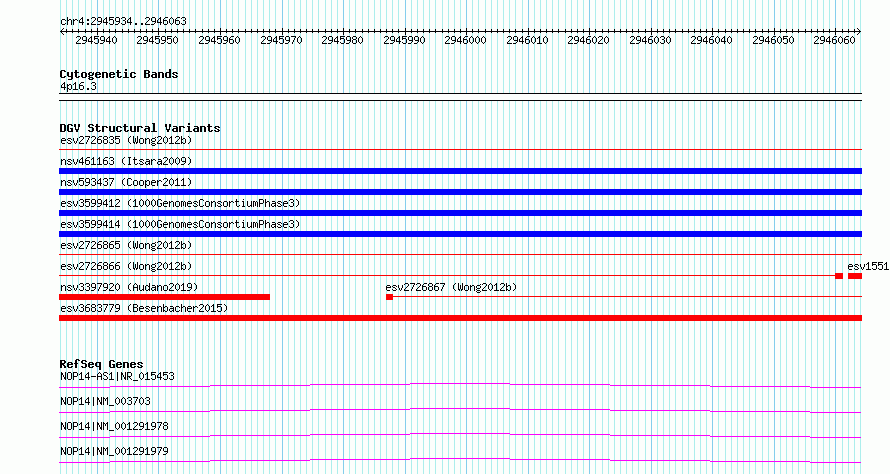Viewport: 890px width, 474px height.
Task: Open the NOP14|NM_001291979 gene label
Action: coord(114,451)
